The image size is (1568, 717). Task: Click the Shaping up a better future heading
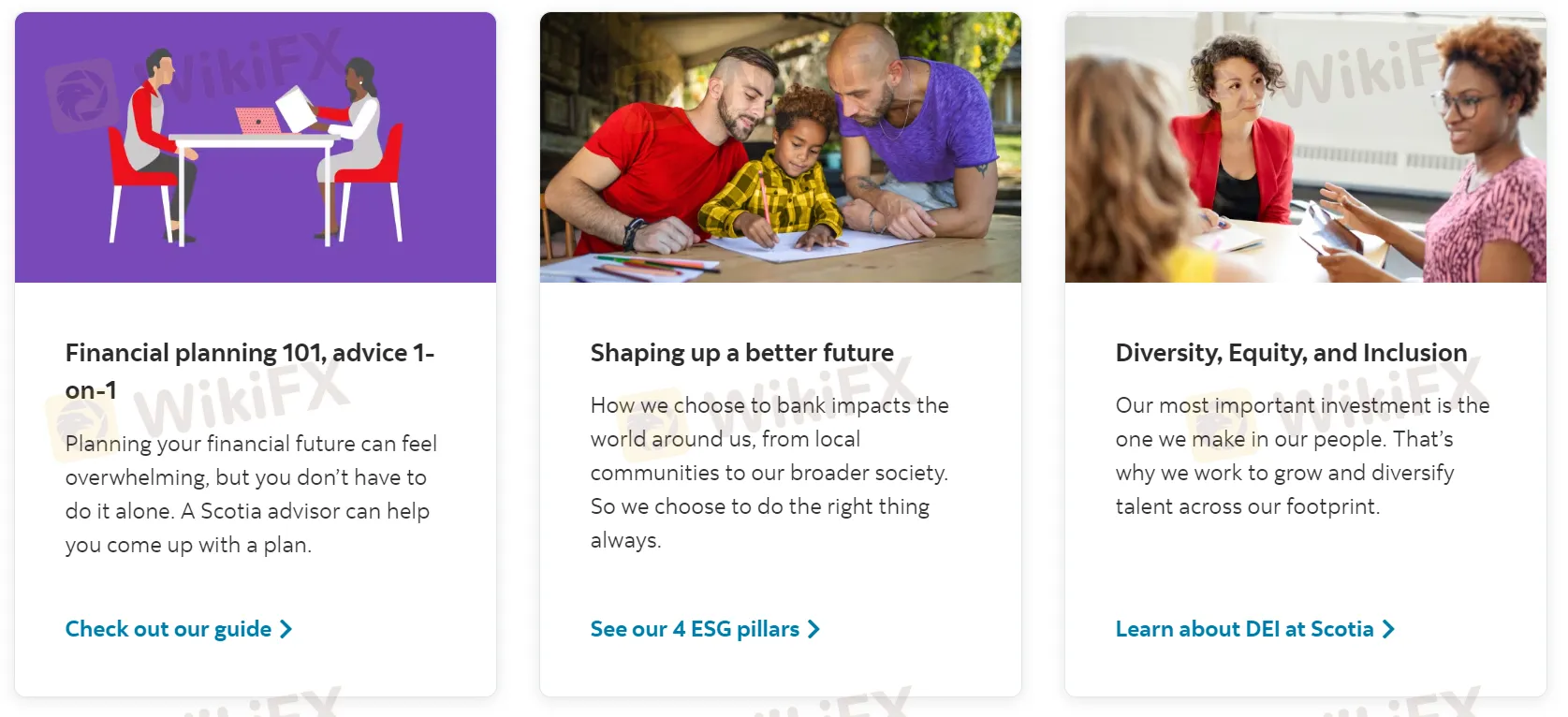pyautogui.click(x=742, y=353)
